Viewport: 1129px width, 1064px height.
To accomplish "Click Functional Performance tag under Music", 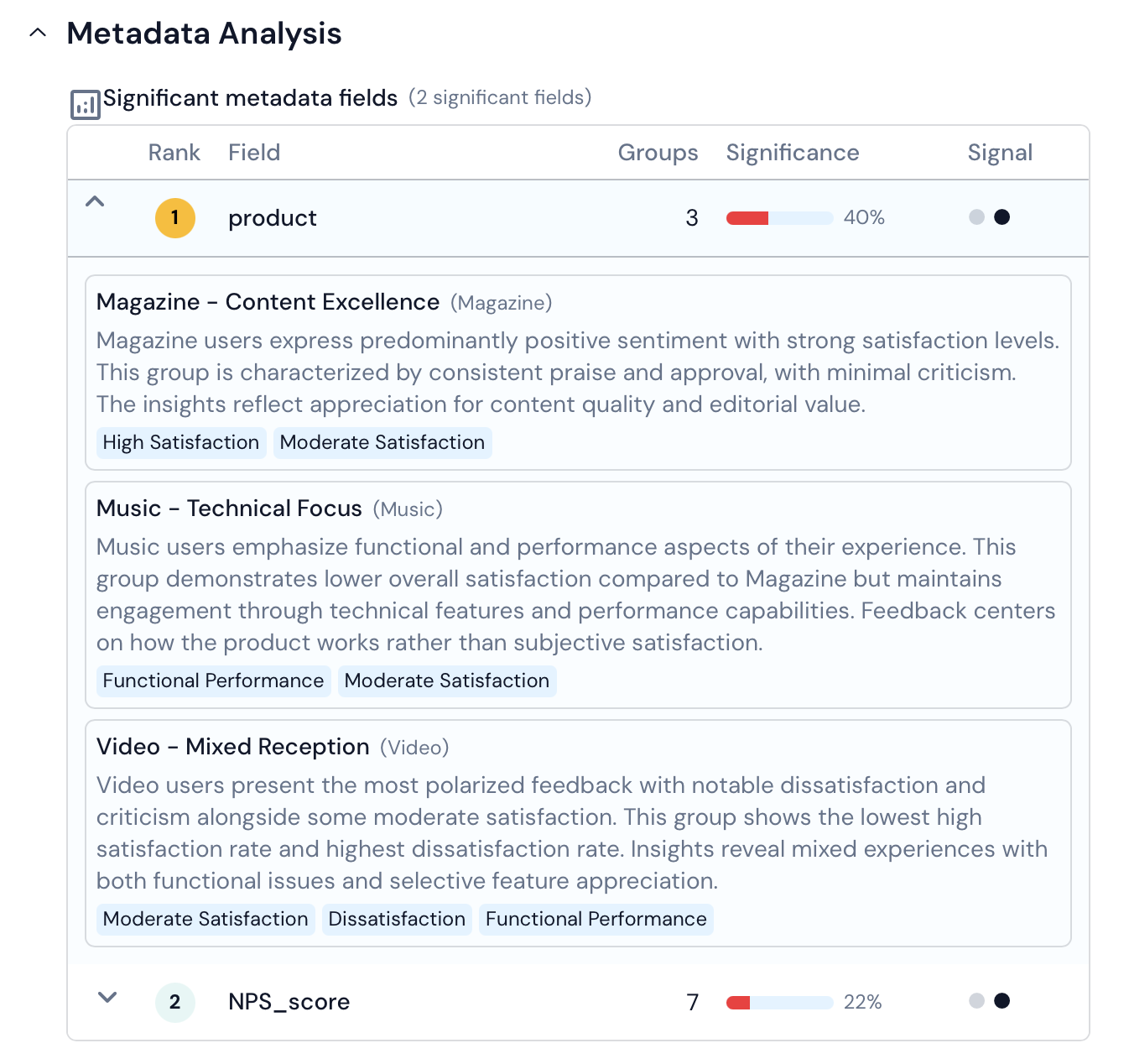I will 213,681.
